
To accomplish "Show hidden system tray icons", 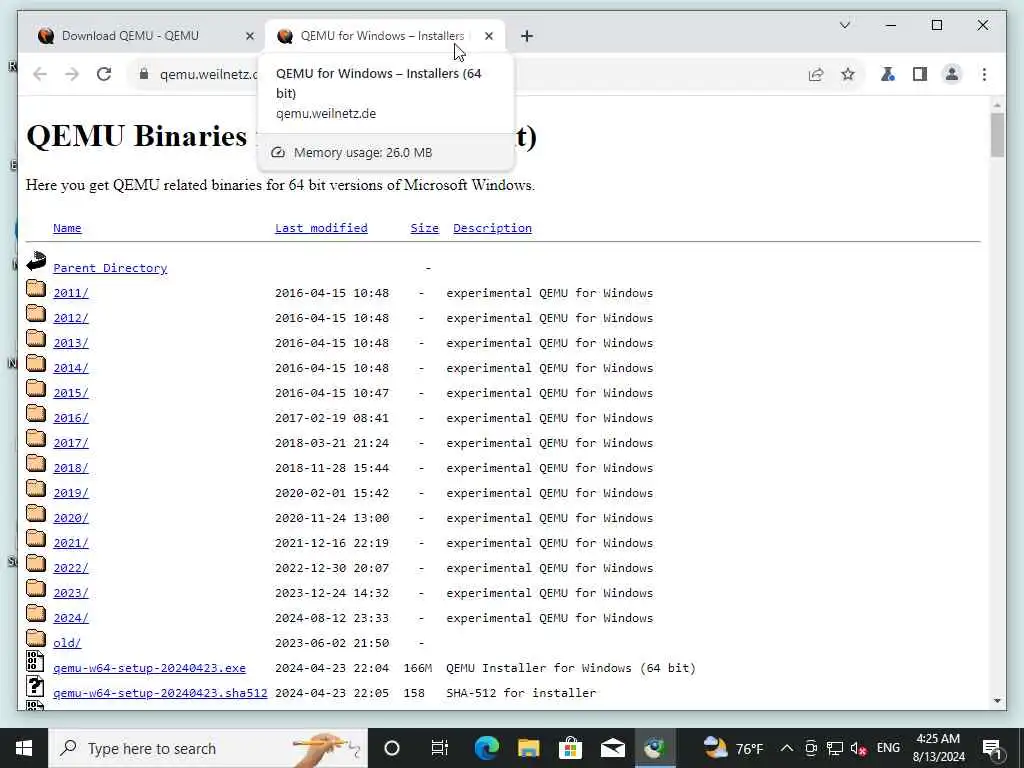I will pos(787,748).
